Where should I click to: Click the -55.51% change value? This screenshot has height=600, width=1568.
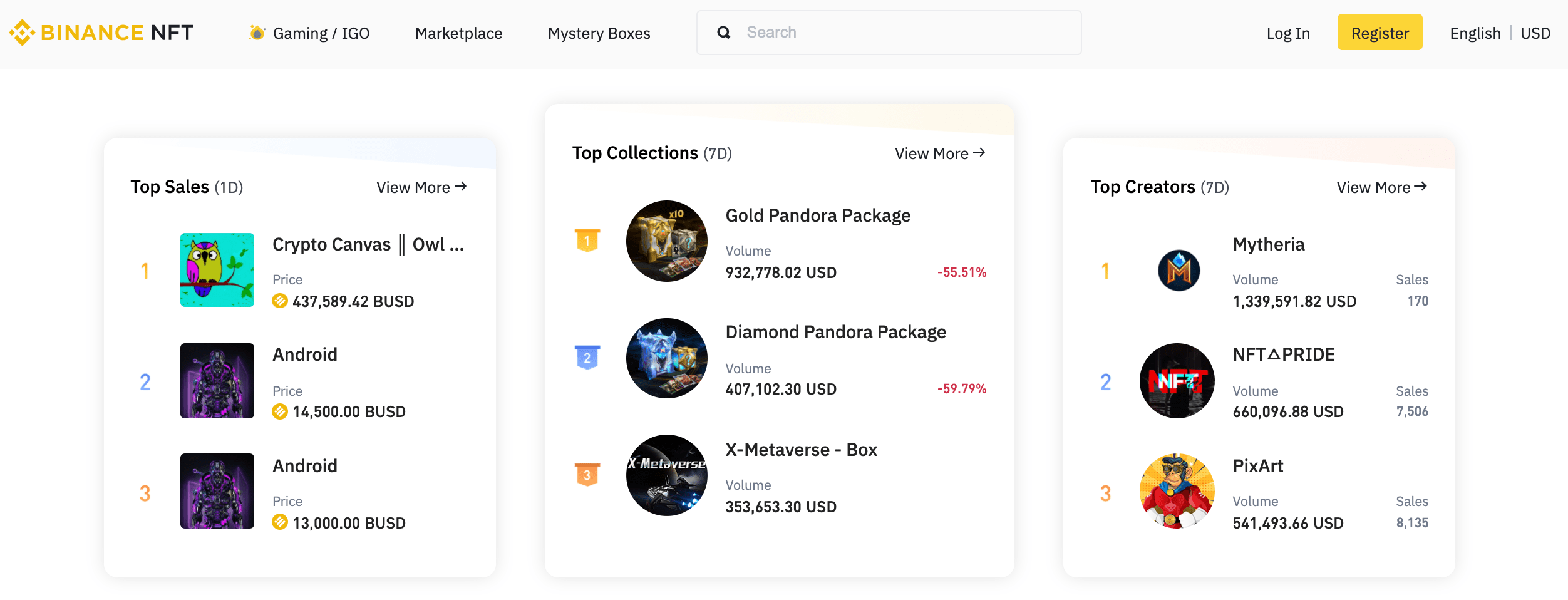coord(962,272)
